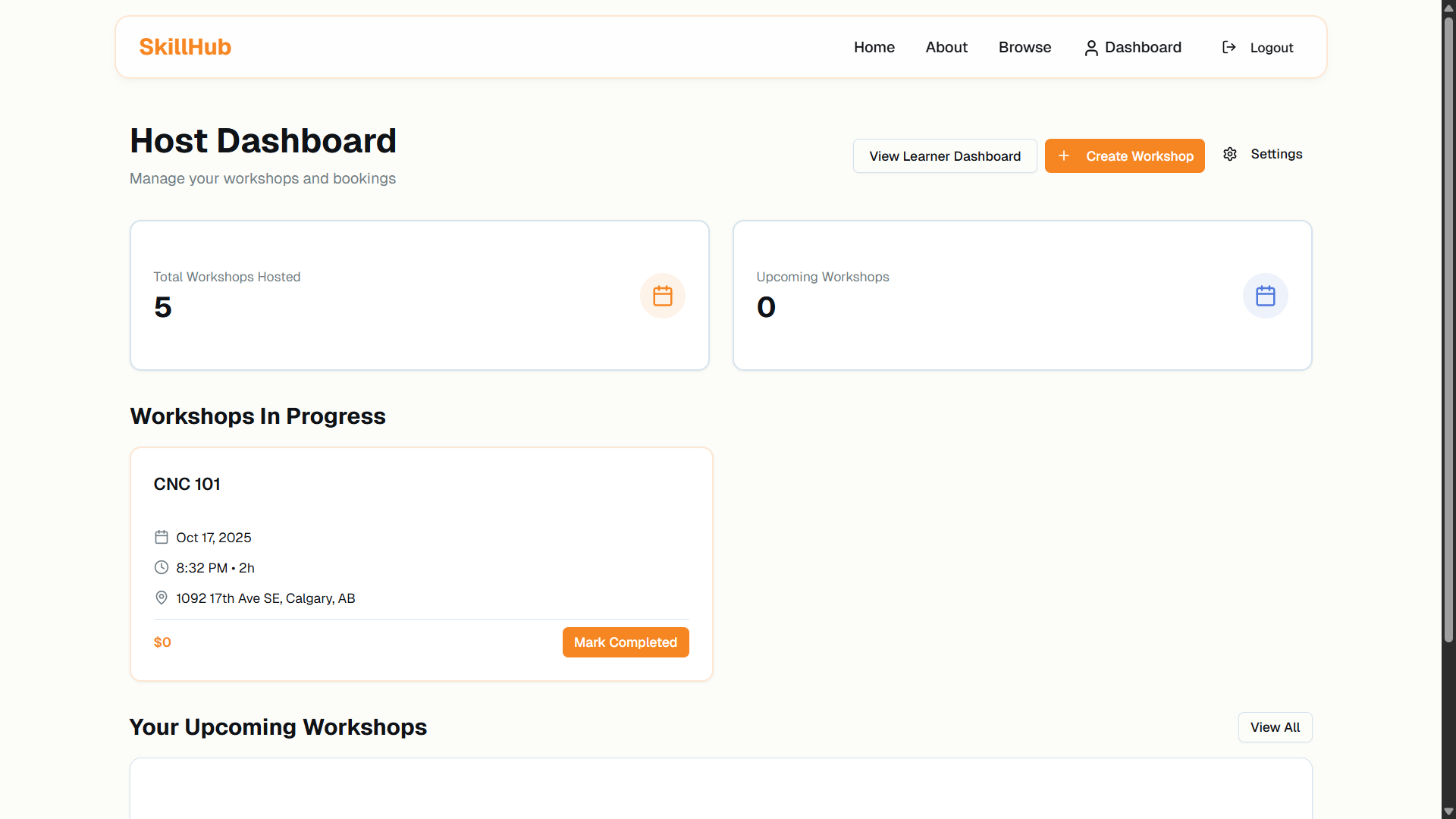Click the orange calendar icon in Total Workshops card
The image size is (1456, 819).
click(x=662, y=296)
